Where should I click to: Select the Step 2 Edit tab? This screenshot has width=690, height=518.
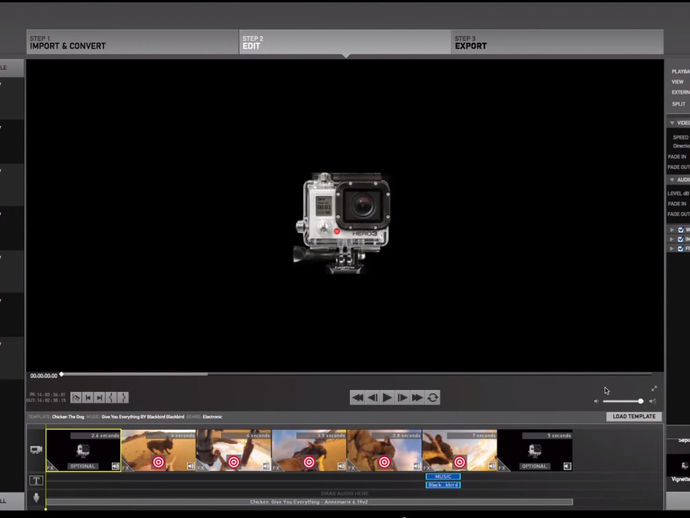pyautogui.click(x=345, y=42)
